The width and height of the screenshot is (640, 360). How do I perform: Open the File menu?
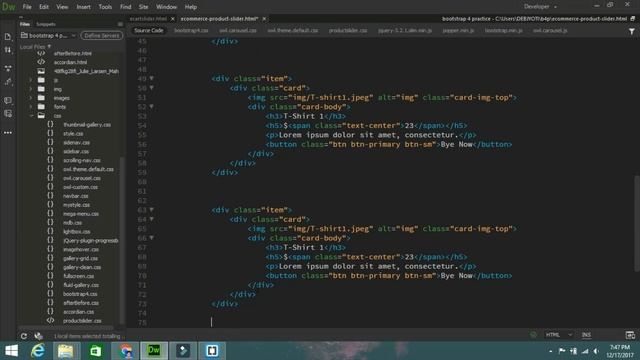27,7
